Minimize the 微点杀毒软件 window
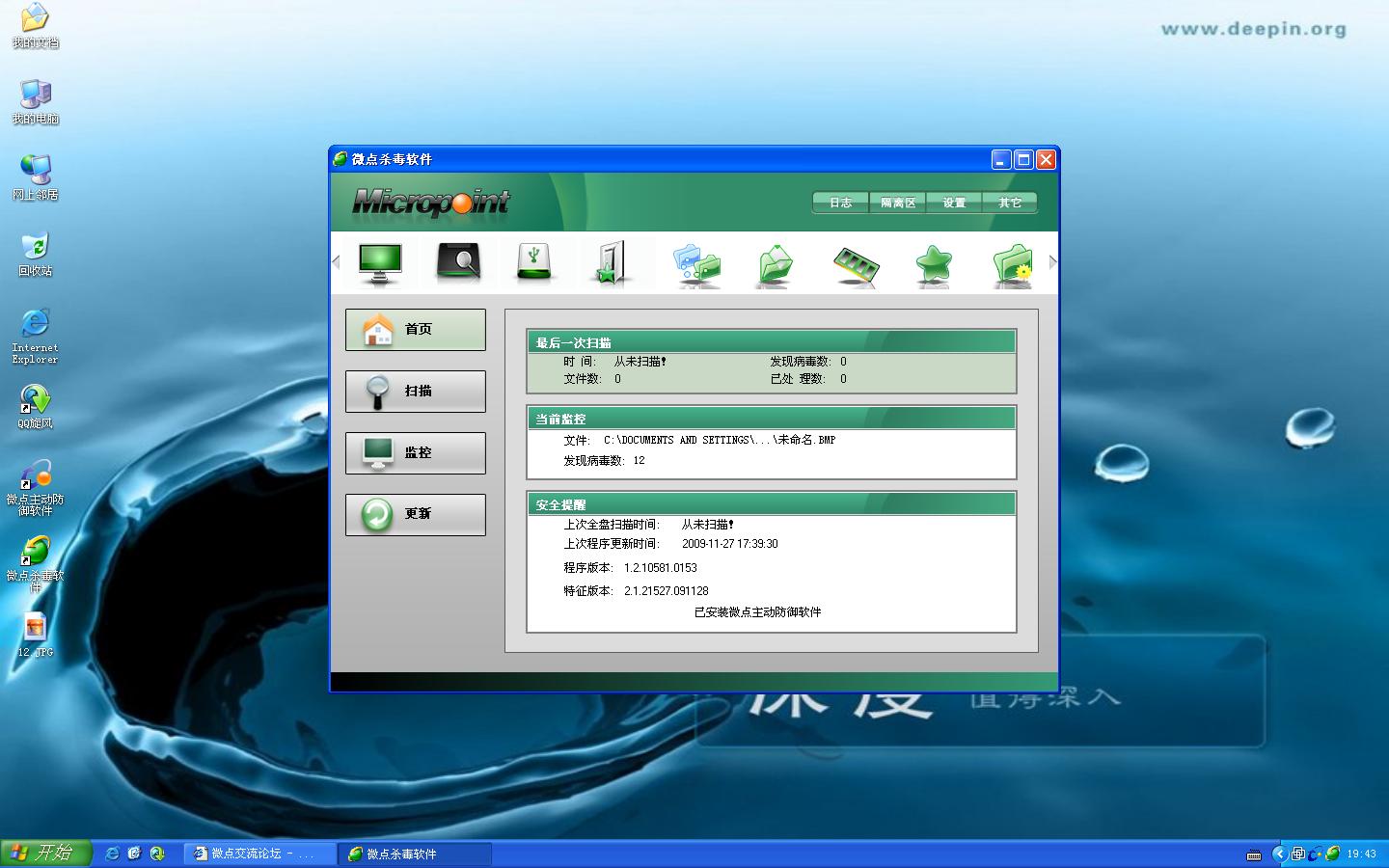The image size is (1389, 868). pos(1001,159)
